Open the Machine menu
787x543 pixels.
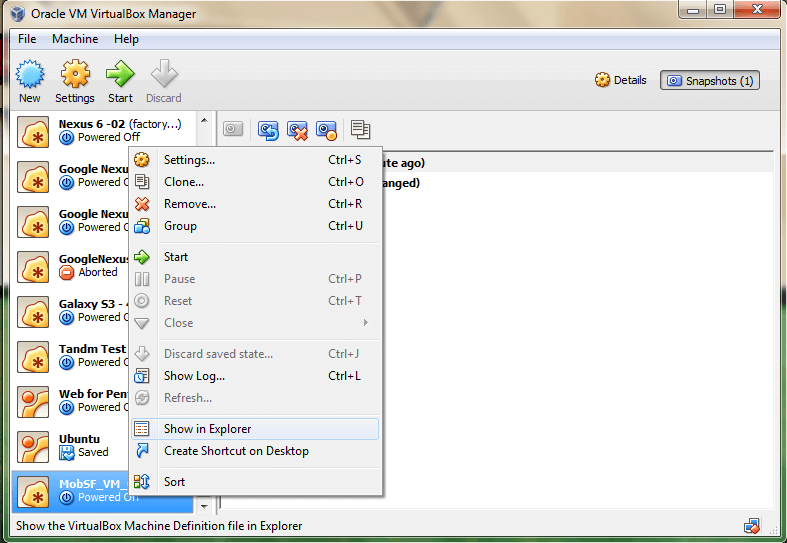click(75, 39)
